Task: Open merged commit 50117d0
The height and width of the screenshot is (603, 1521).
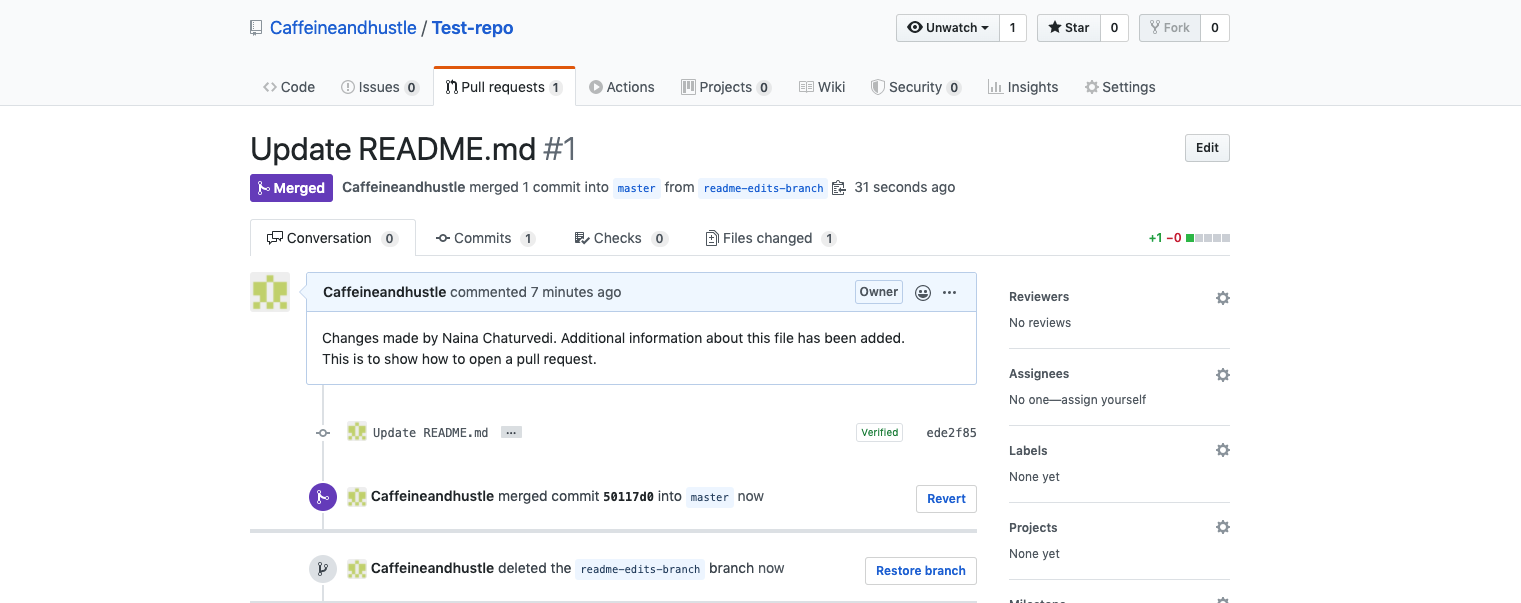Action: 629,497
